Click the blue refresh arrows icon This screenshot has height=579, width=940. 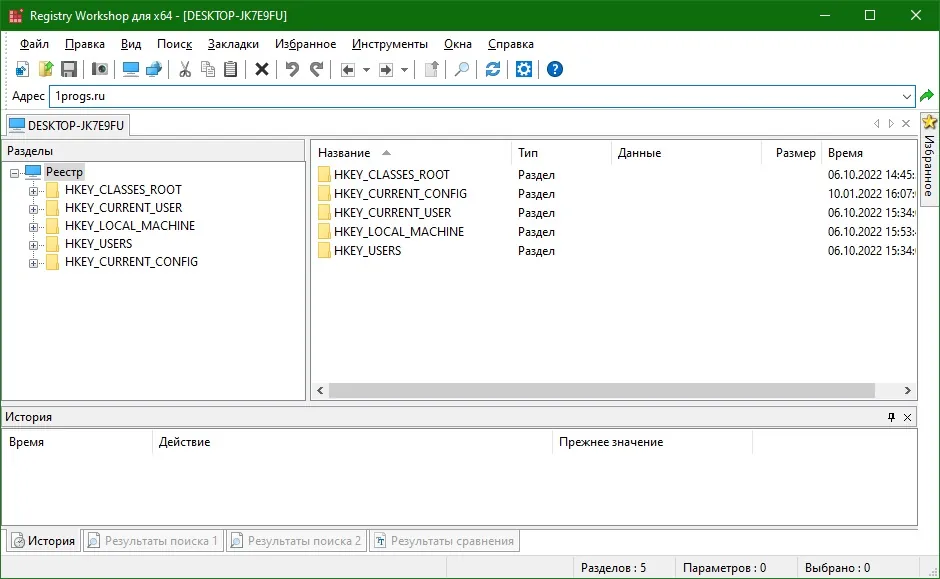[493, 70]
